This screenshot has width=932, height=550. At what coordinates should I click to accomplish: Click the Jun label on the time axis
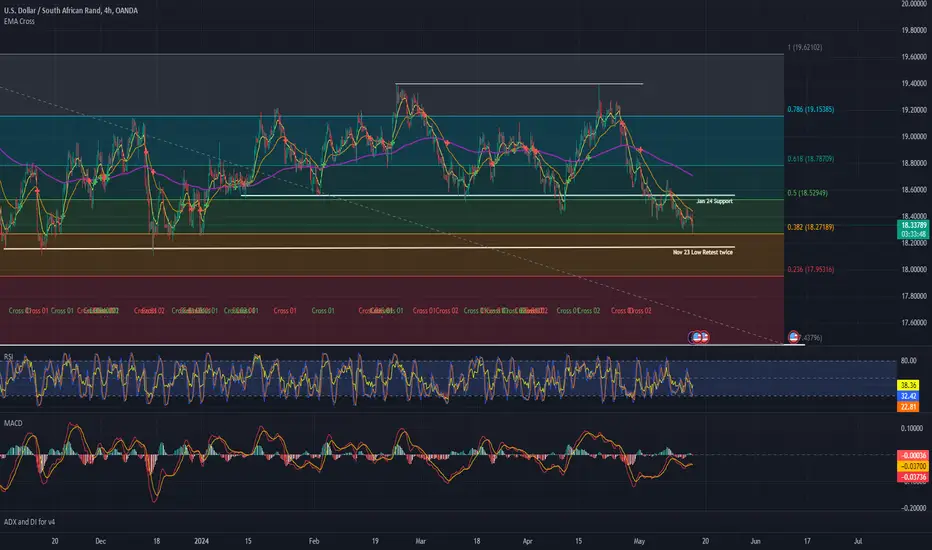click(x=755, y=541)
